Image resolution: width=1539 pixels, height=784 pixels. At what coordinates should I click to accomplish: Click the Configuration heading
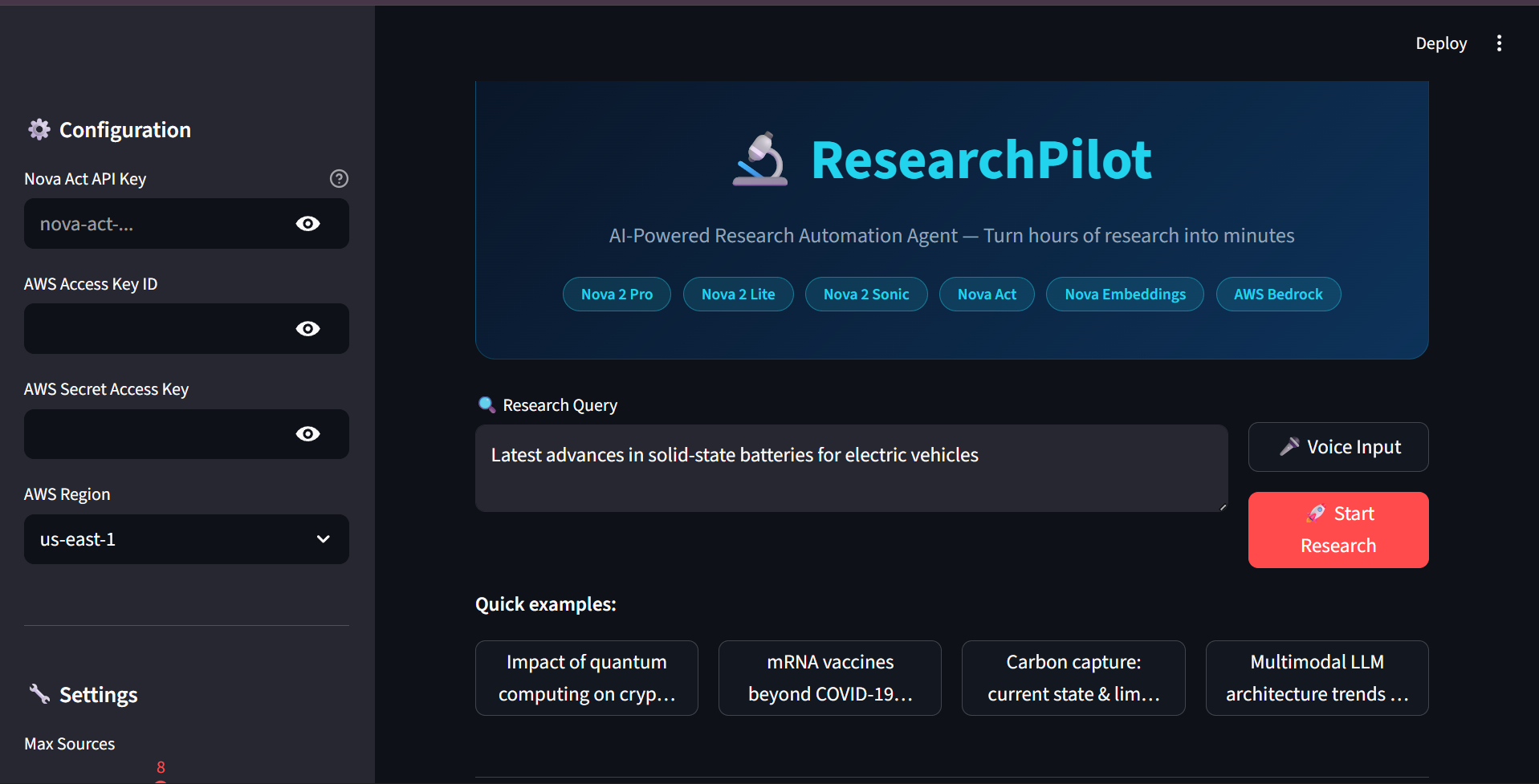(x=125, y=130)
